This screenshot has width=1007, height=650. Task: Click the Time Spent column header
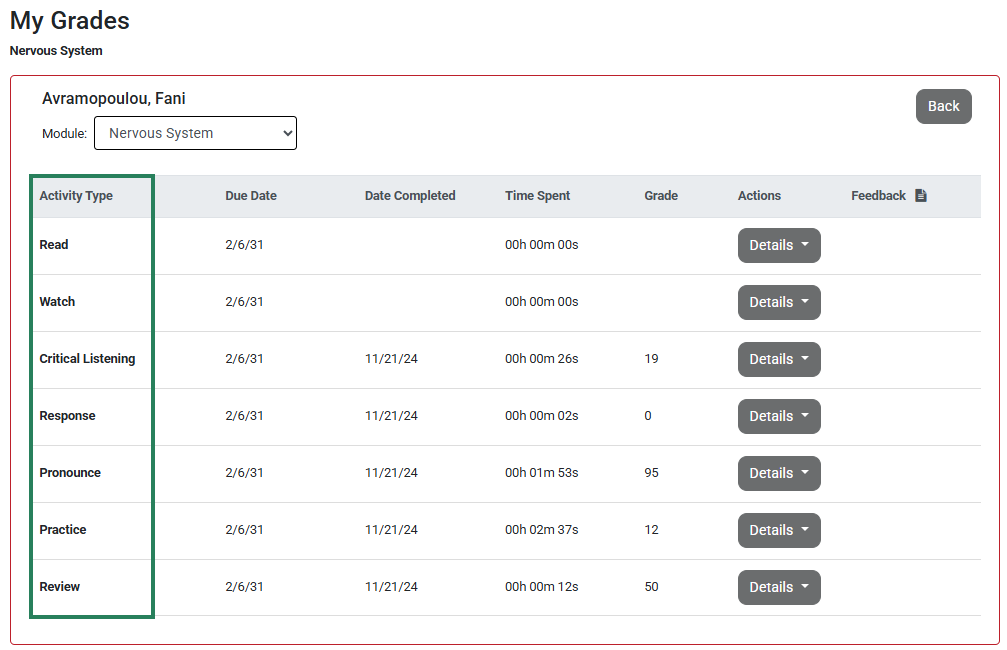(x=537, y=195)
